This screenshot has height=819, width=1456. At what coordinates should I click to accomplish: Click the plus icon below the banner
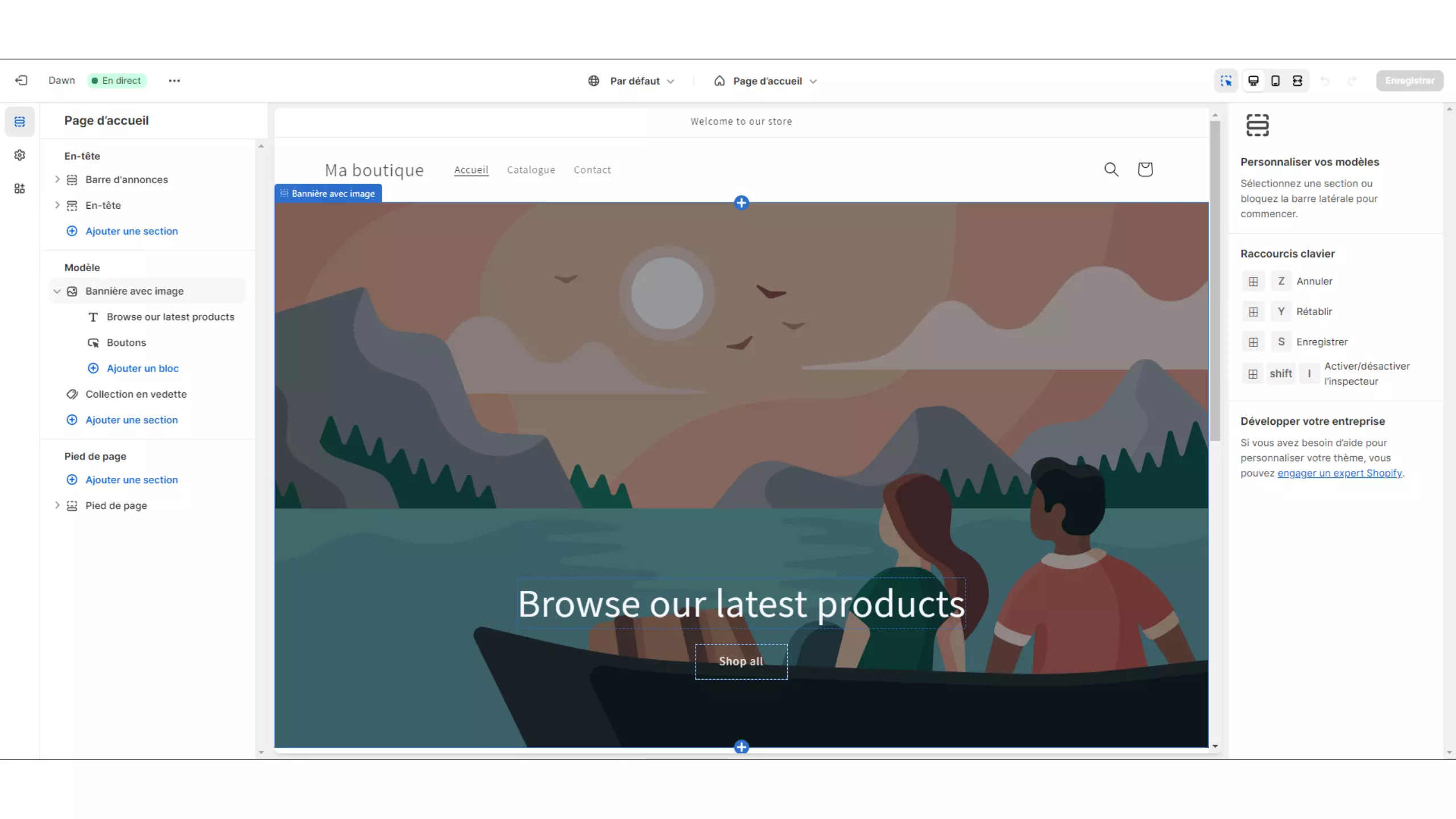click(741, 747)
